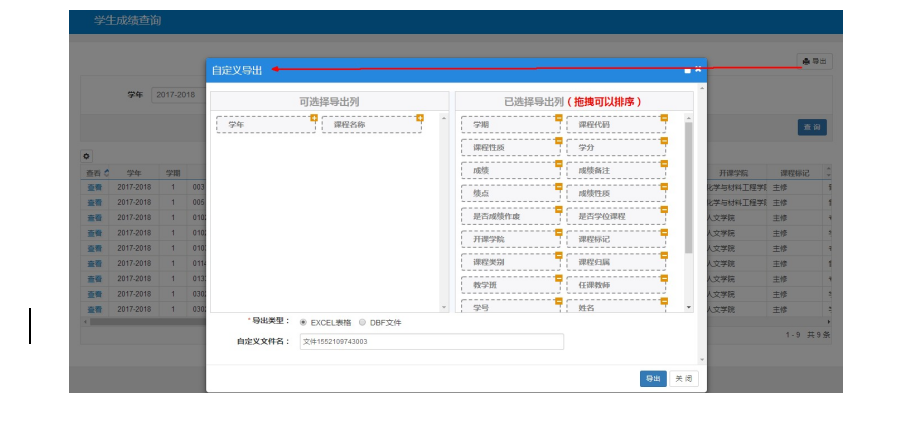915x433 pixels.
Task: Open the table settings gear icon
Action: pos(87,156)
